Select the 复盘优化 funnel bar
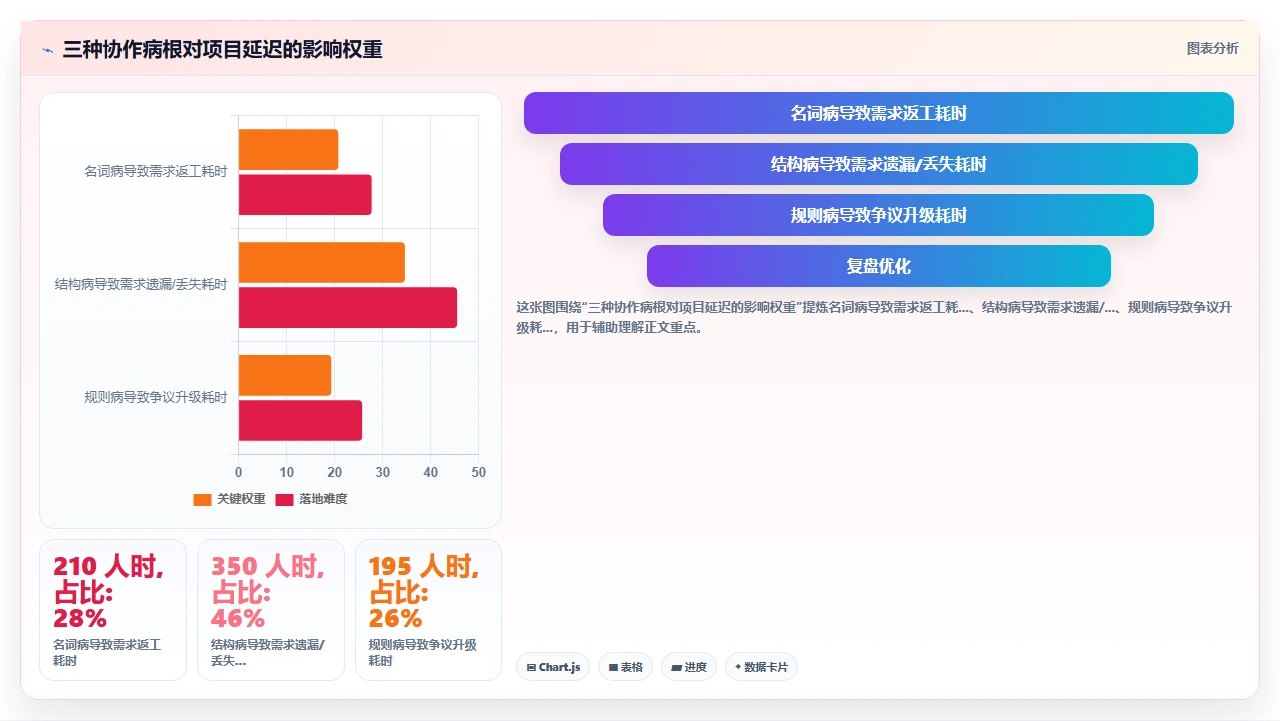 pos(879,266)
